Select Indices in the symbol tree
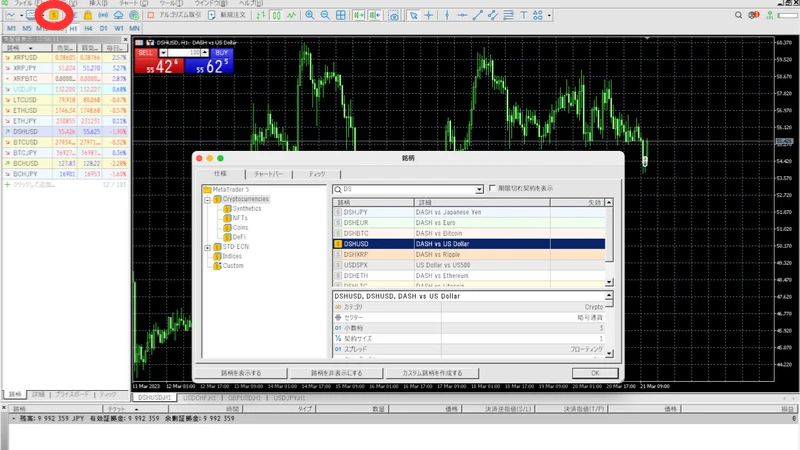The image size is (800, 450). [x=232, y=256]
